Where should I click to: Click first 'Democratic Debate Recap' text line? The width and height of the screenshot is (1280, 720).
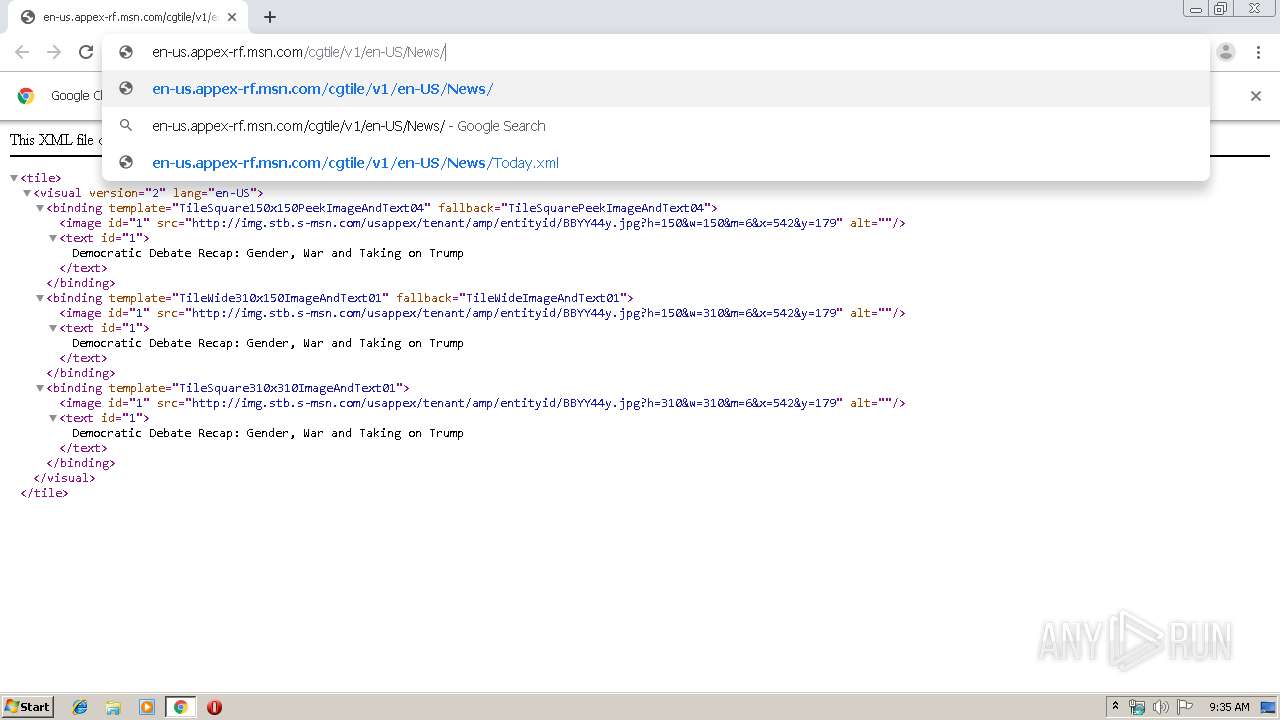[x=268, y=253]
